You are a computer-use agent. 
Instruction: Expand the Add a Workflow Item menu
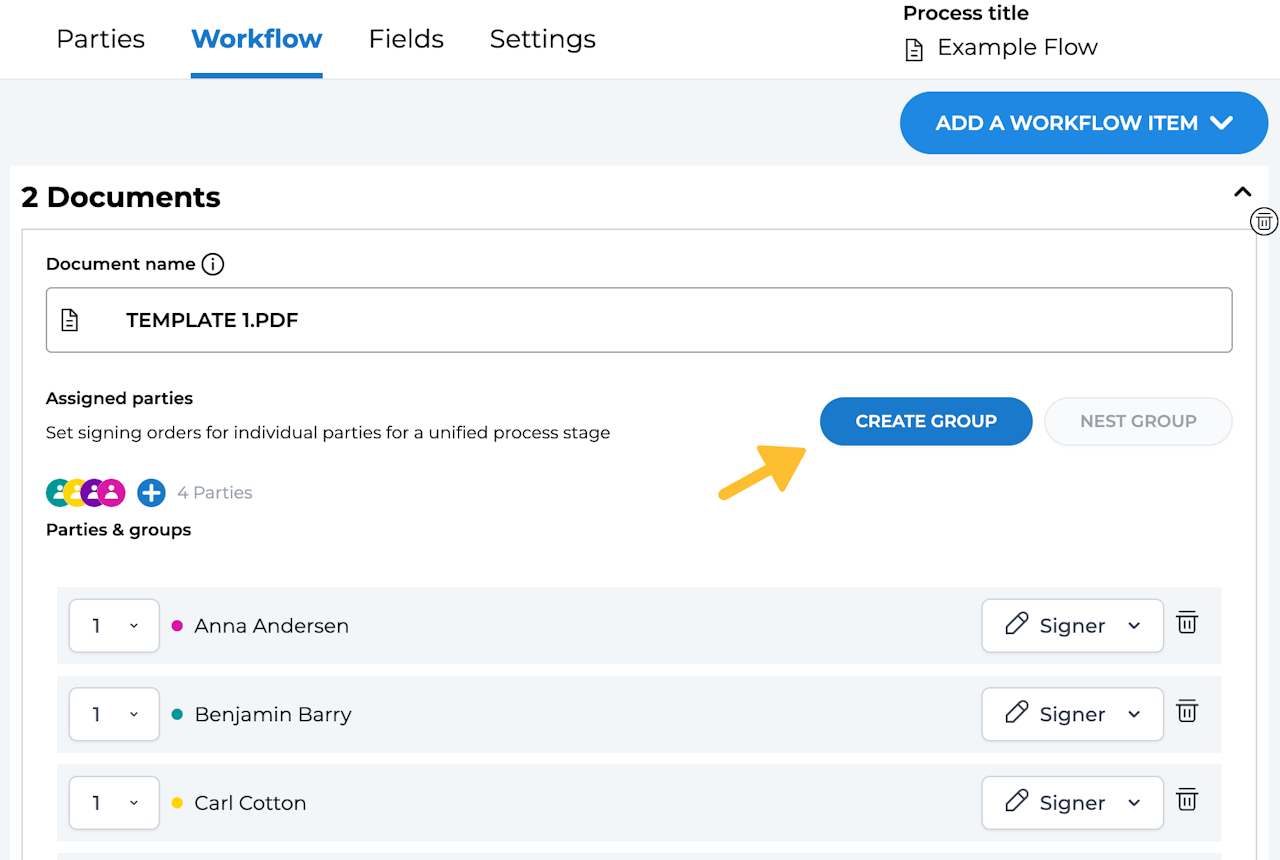(1083, 123)
